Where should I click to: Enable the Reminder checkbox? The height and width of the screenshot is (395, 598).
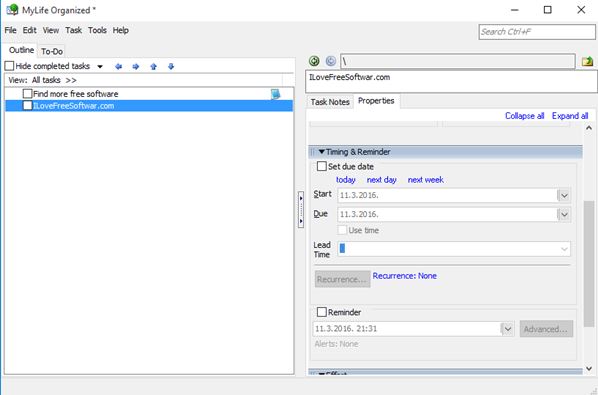point(322,312)
